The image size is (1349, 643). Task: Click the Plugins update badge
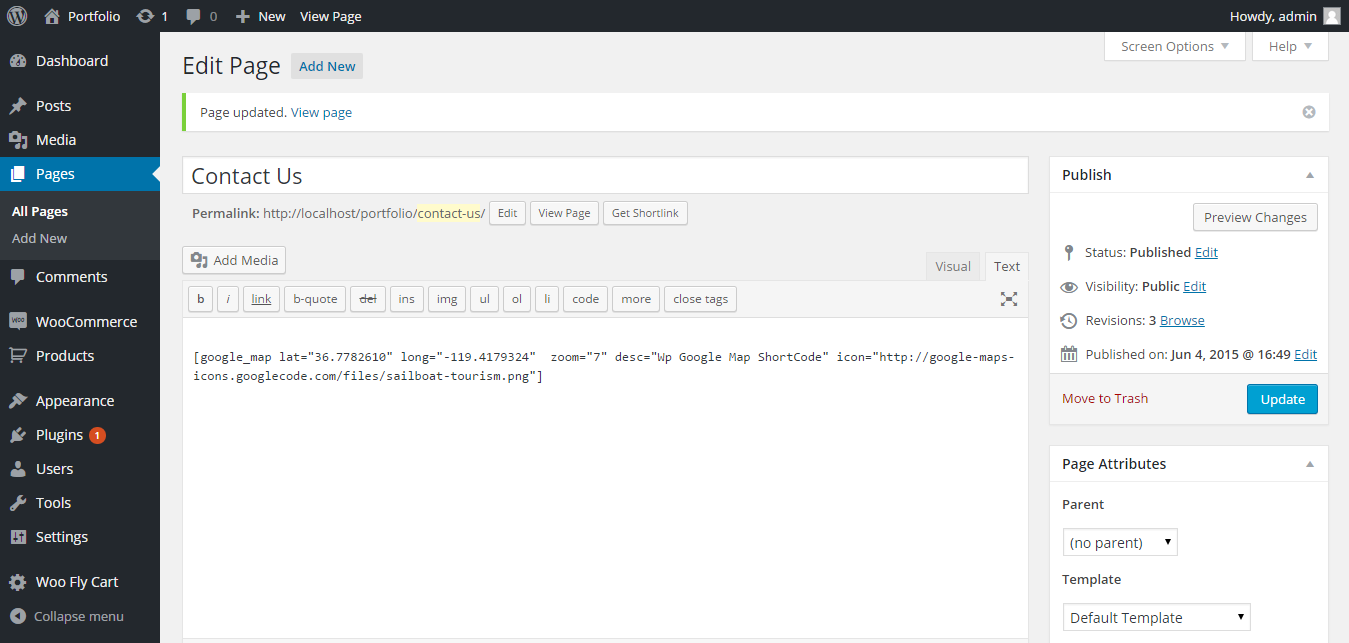[97, 435]
